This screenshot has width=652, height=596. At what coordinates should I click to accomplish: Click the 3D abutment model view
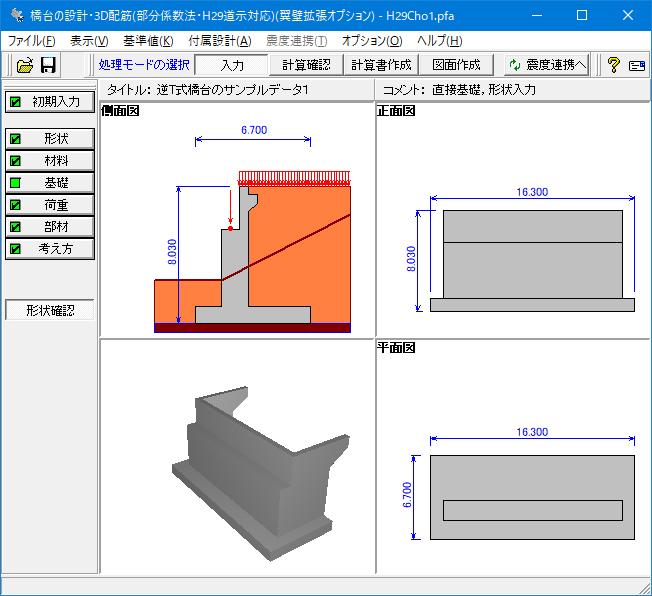(x=261, y=474)
